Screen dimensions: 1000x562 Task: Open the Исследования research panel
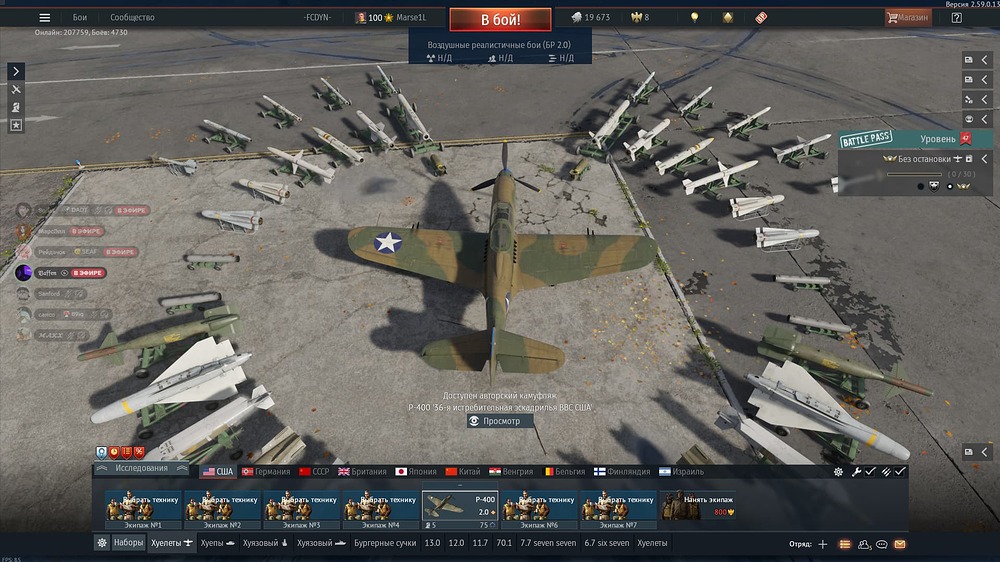[142, 468]
